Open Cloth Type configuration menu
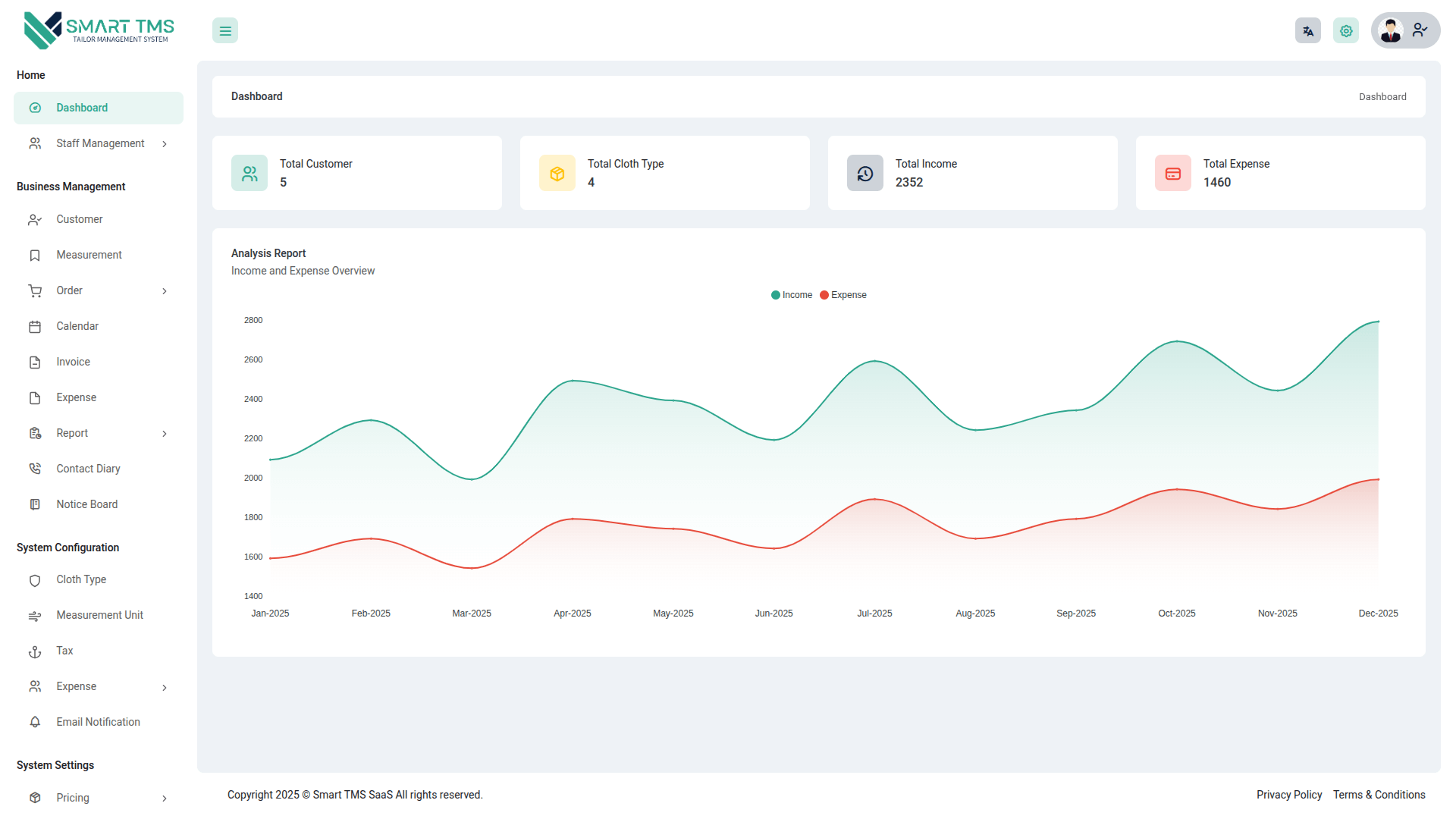 (81, 579)
